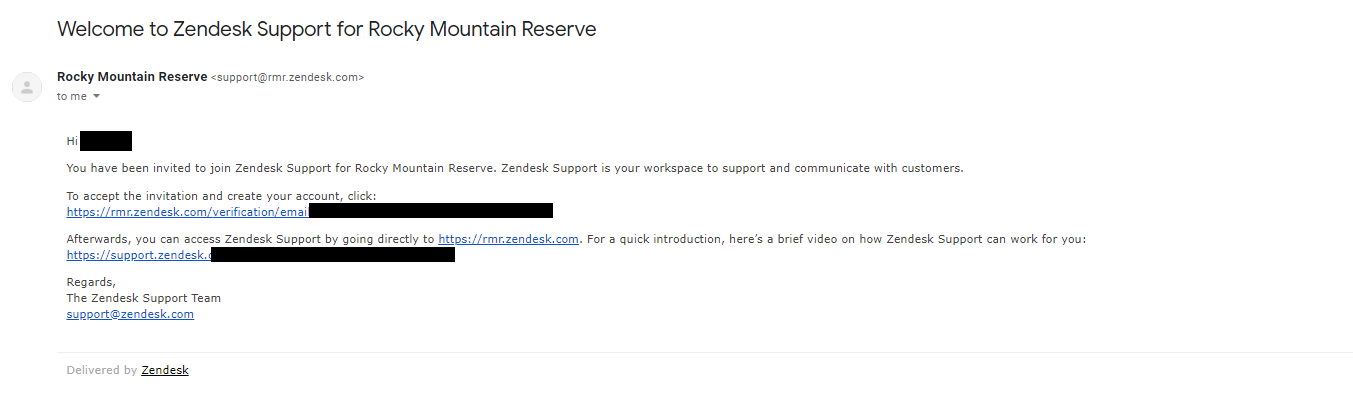Open the rmr.zendesk.com/verification/email invitation link
Screen dimensions: 1353x413
click(187, 211)
